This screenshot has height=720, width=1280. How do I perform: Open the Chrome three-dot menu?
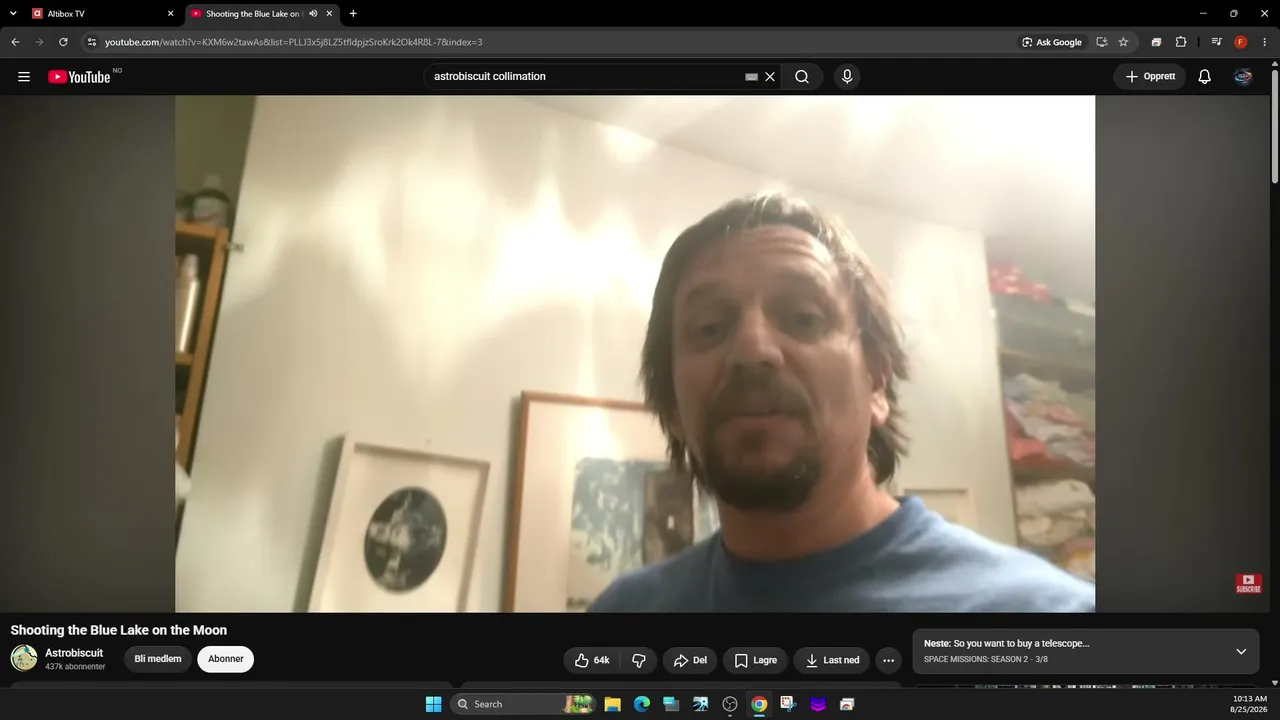1265,42
